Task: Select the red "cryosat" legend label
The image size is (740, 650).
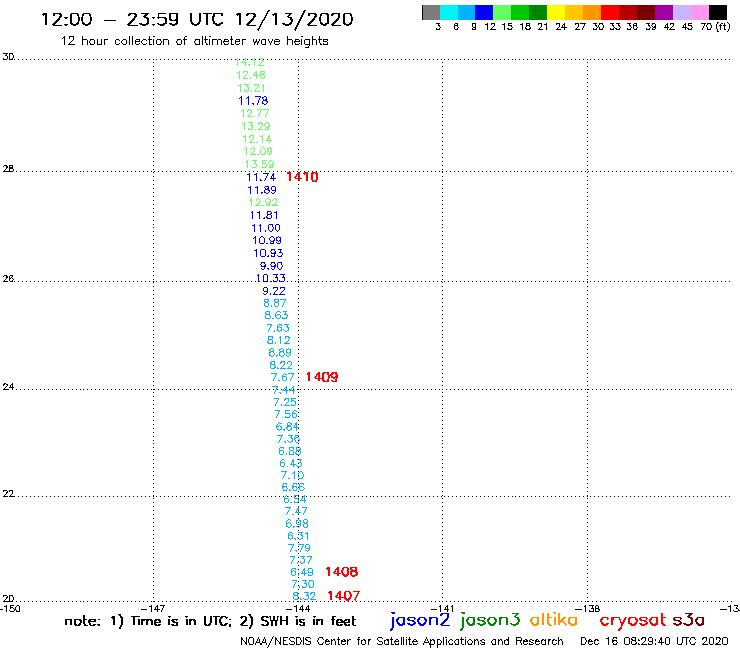Action: coord(632,620)
